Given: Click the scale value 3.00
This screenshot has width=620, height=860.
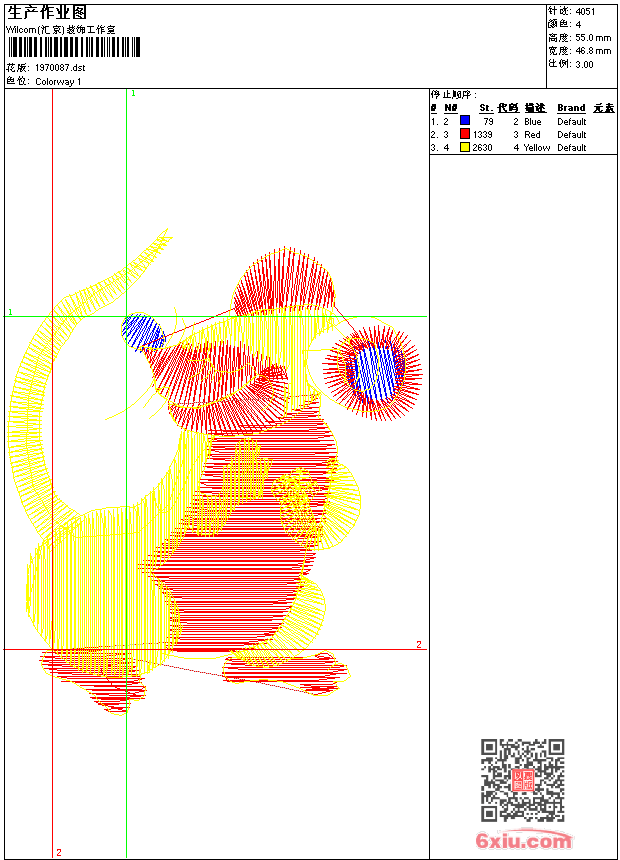Looking at the screenshot, I should [x=584, y=64].
